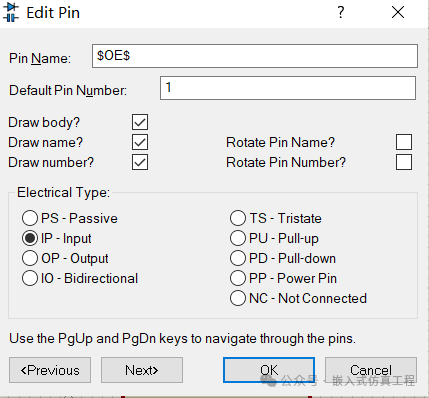Disable the Draw number checkbox
The width and height of the screenshot is (429, 398).
tap(140, 162)
